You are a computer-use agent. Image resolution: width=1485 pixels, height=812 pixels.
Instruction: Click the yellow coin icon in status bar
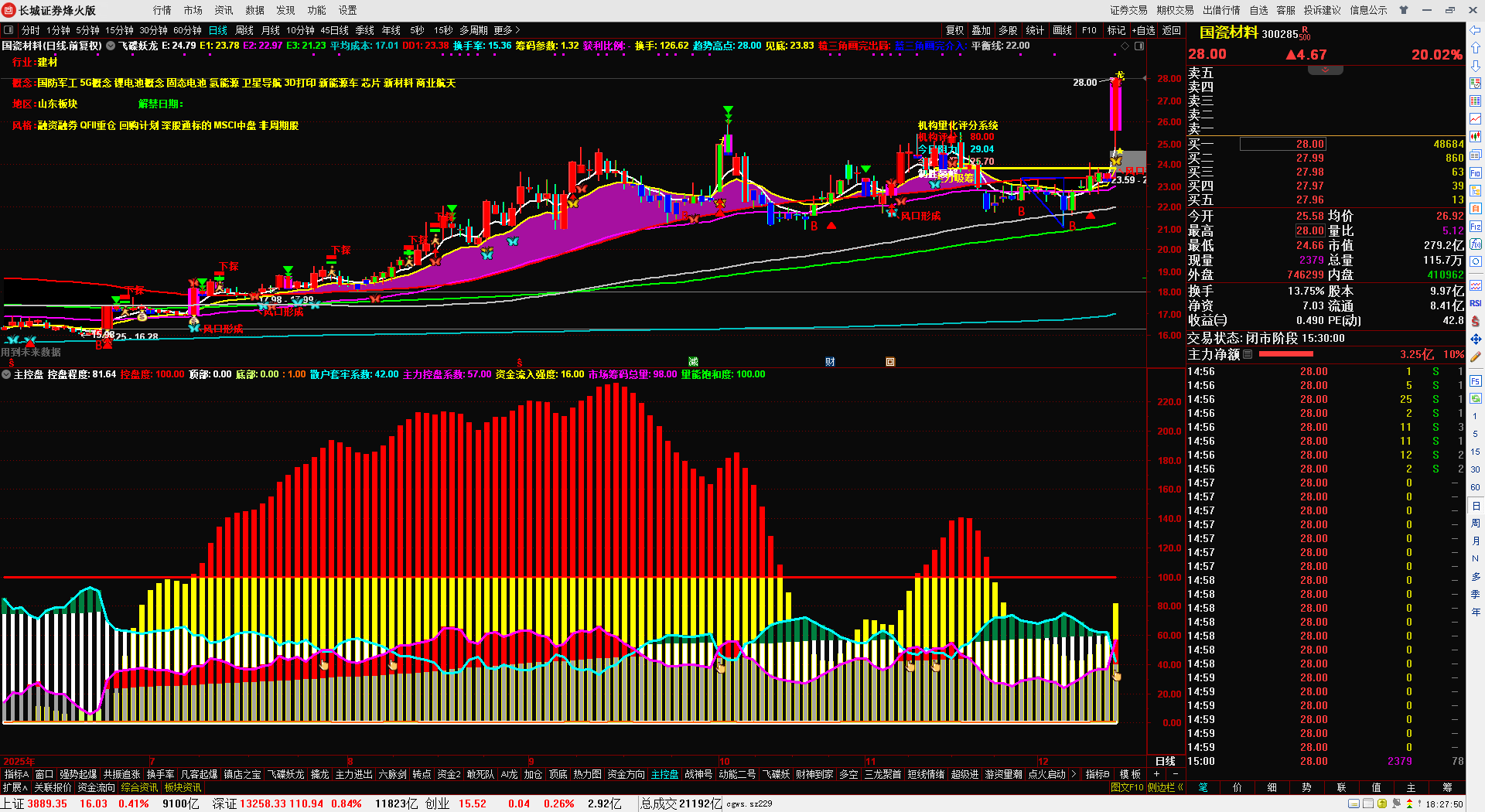coord(1382,803)
